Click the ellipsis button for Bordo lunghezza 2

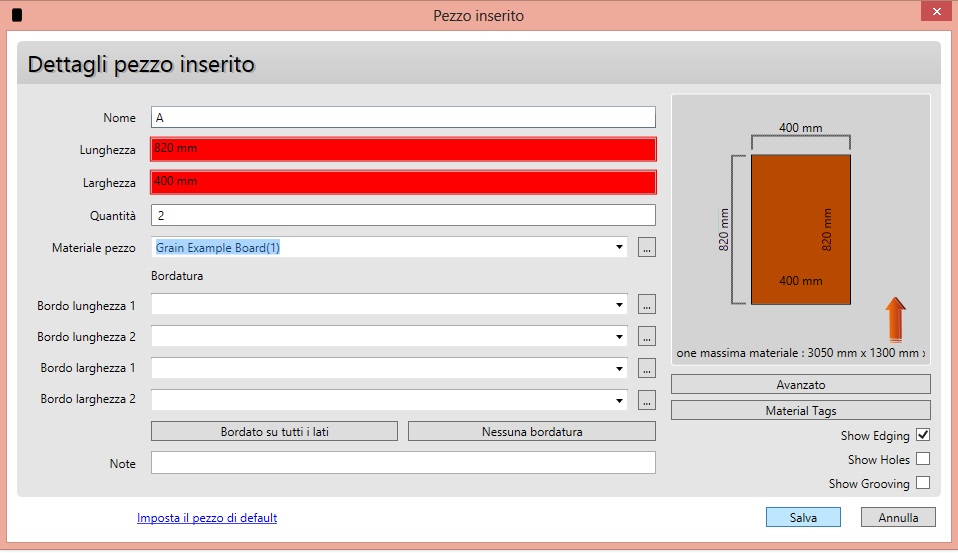click(x=647, y=336)
